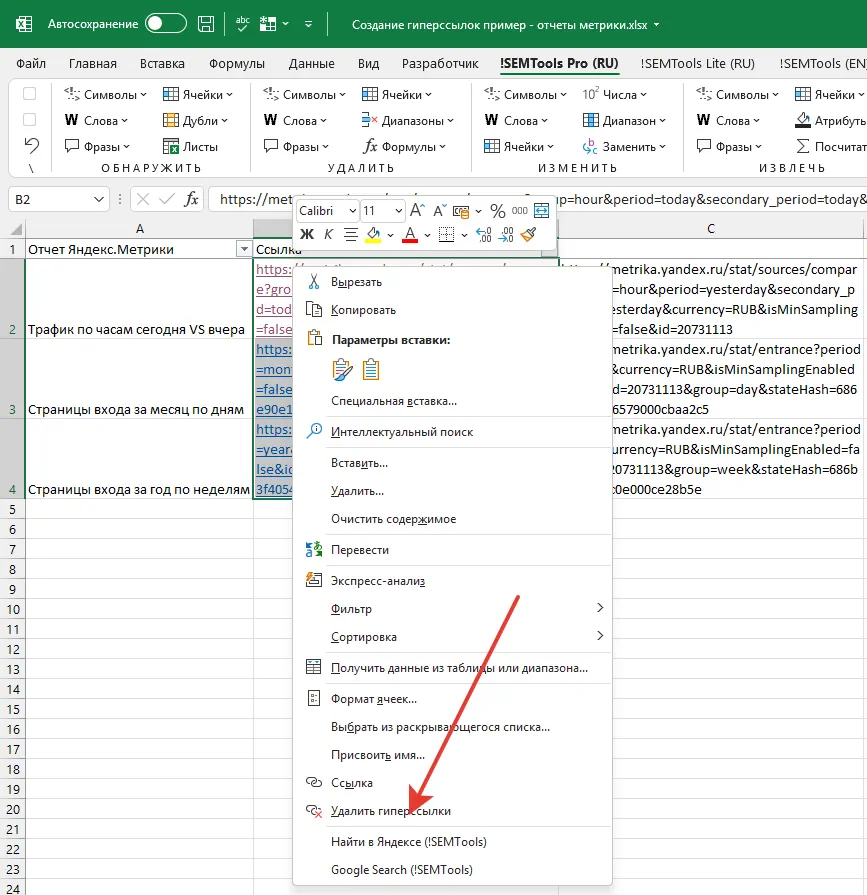Click the Undo arrow in ribbon
The height and width of the screenshot is (895, 867).
point(31,146)
